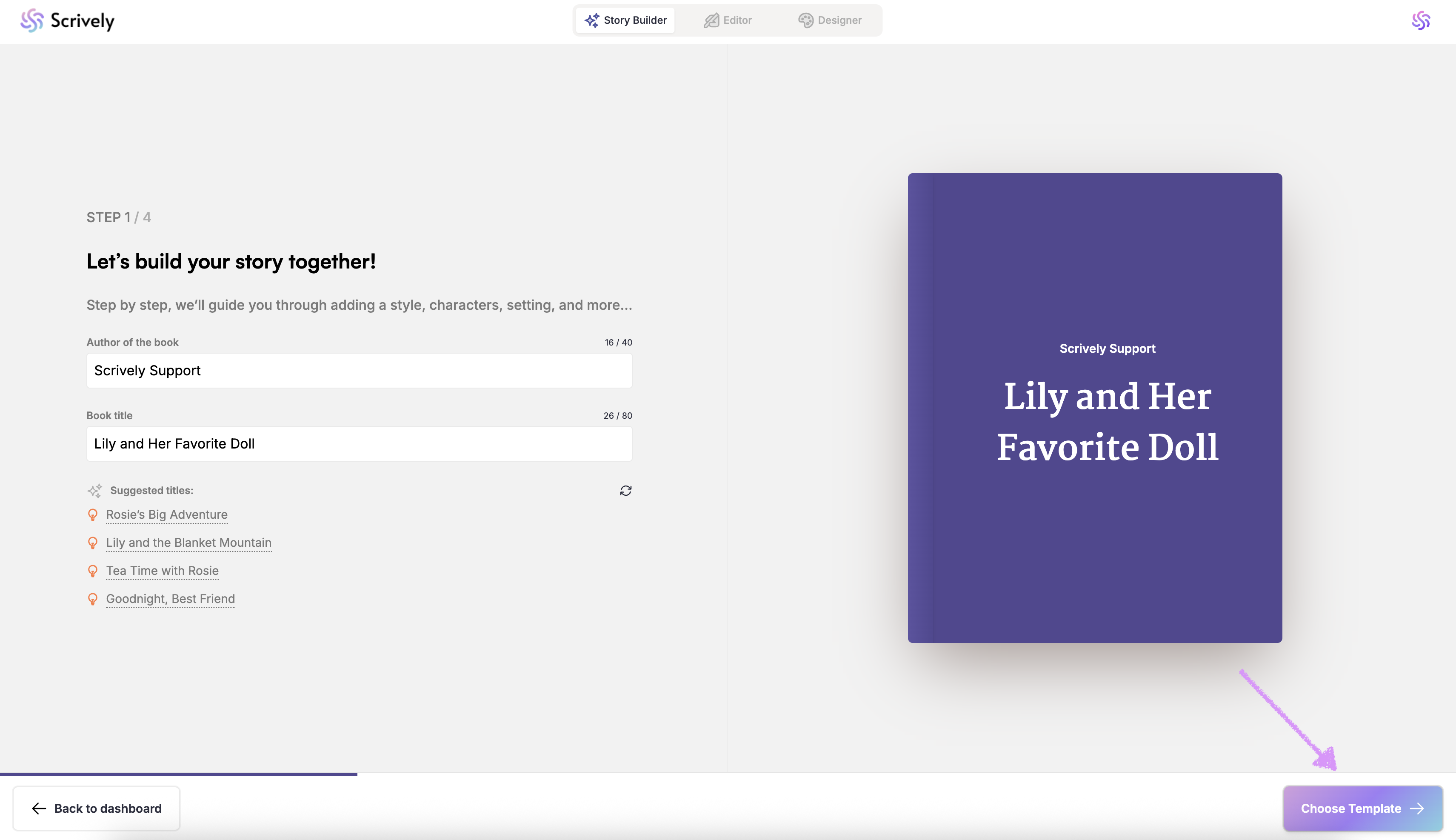This screenshot has height=840, width=1456.
Task: Open the profile swirl icon at top right
Action: [x=1420, y=21]
